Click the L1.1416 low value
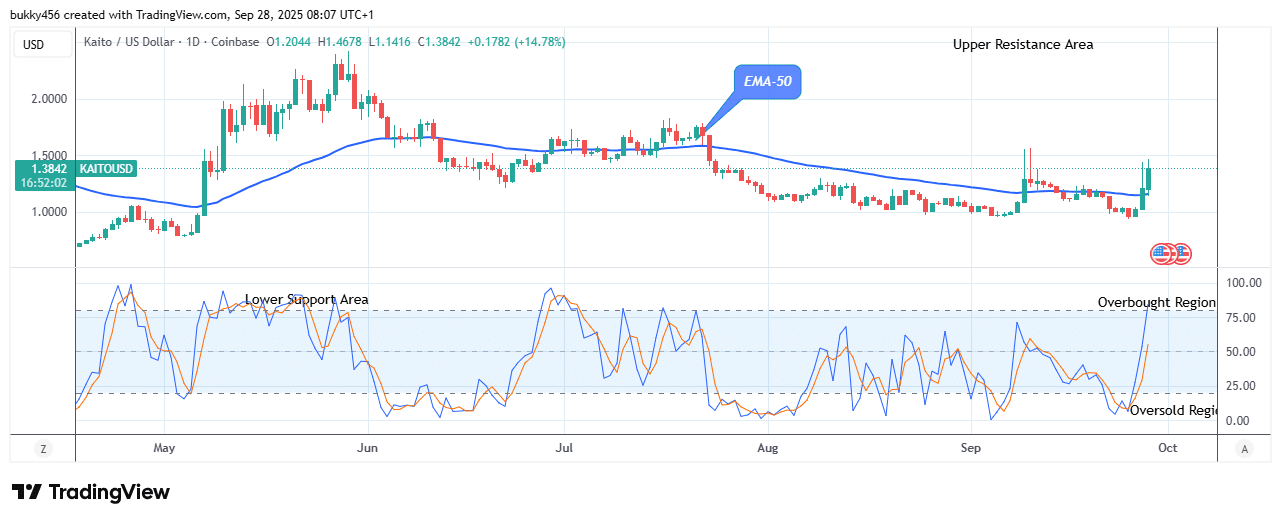1281x522 pixels. 389,42
